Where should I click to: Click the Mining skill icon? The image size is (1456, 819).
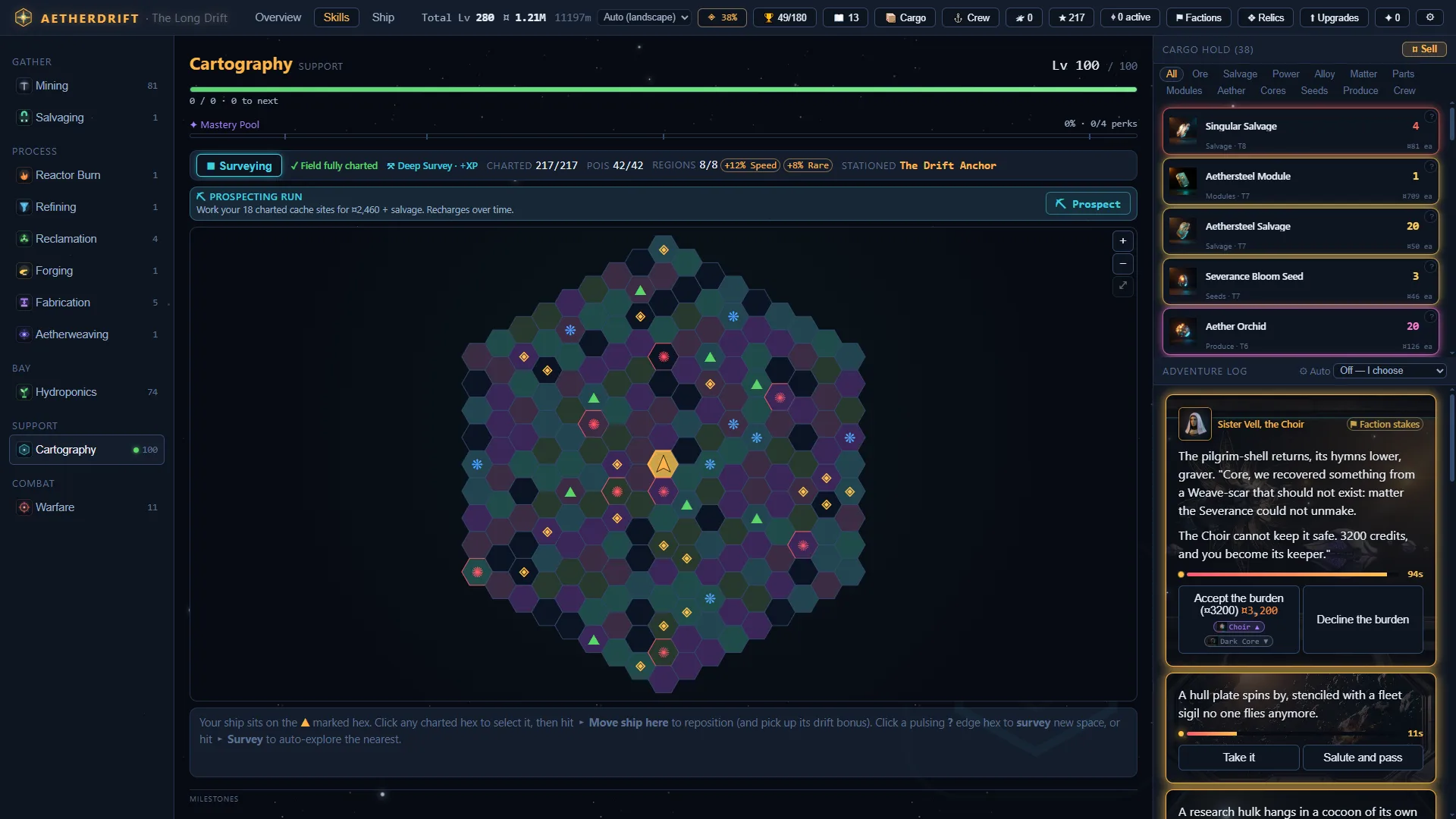(24, 86)
